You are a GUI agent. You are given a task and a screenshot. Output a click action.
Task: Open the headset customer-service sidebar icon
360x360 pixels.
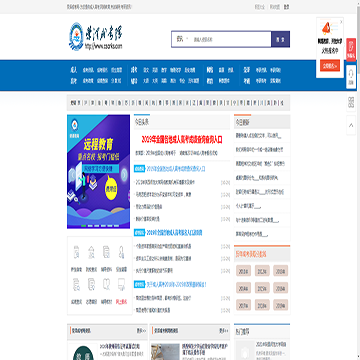pos(351,77)
